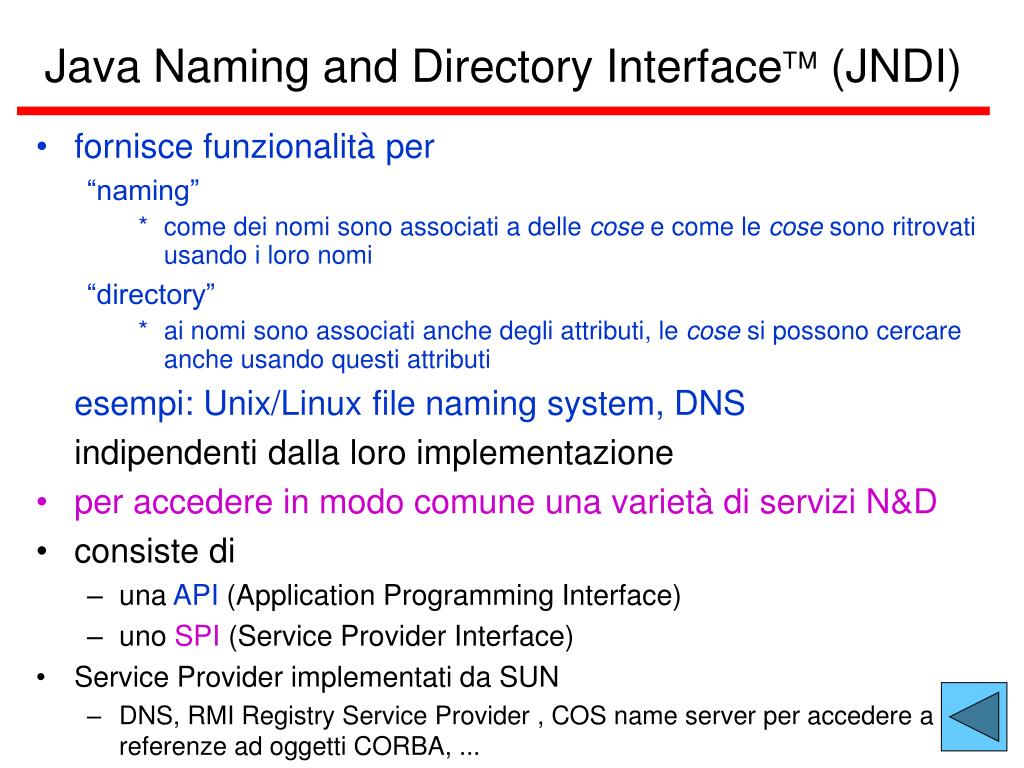
Task: Click '(Service Provider Interface)'
Action: coord(401,637)
